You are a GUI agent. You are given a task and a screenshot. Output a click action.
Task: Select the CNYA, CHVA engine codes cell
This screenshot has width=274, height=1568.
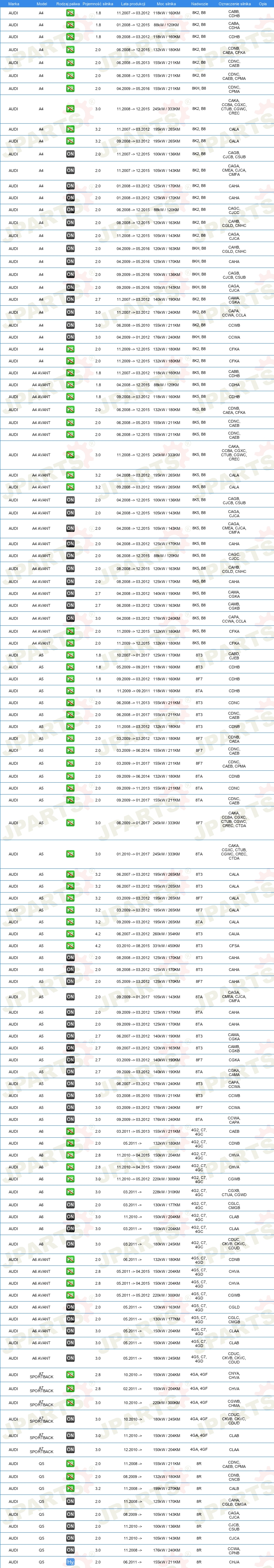coord(234,1374)
